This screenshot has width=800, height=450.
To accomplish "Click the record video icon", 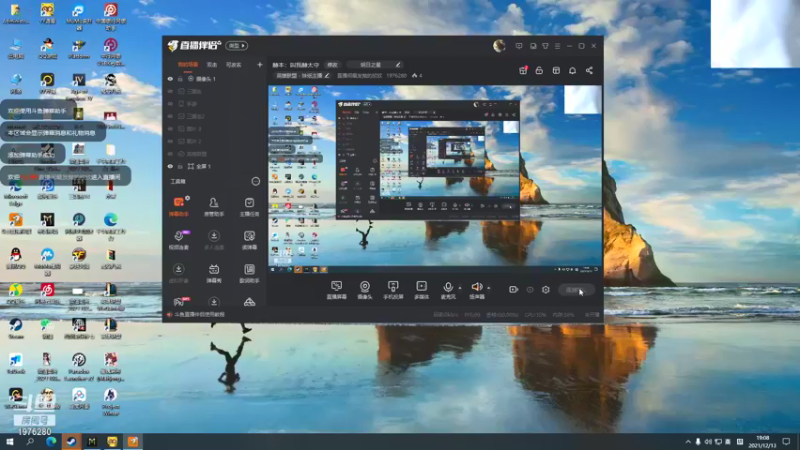I will pyautogui.click(x=513, y=289).
